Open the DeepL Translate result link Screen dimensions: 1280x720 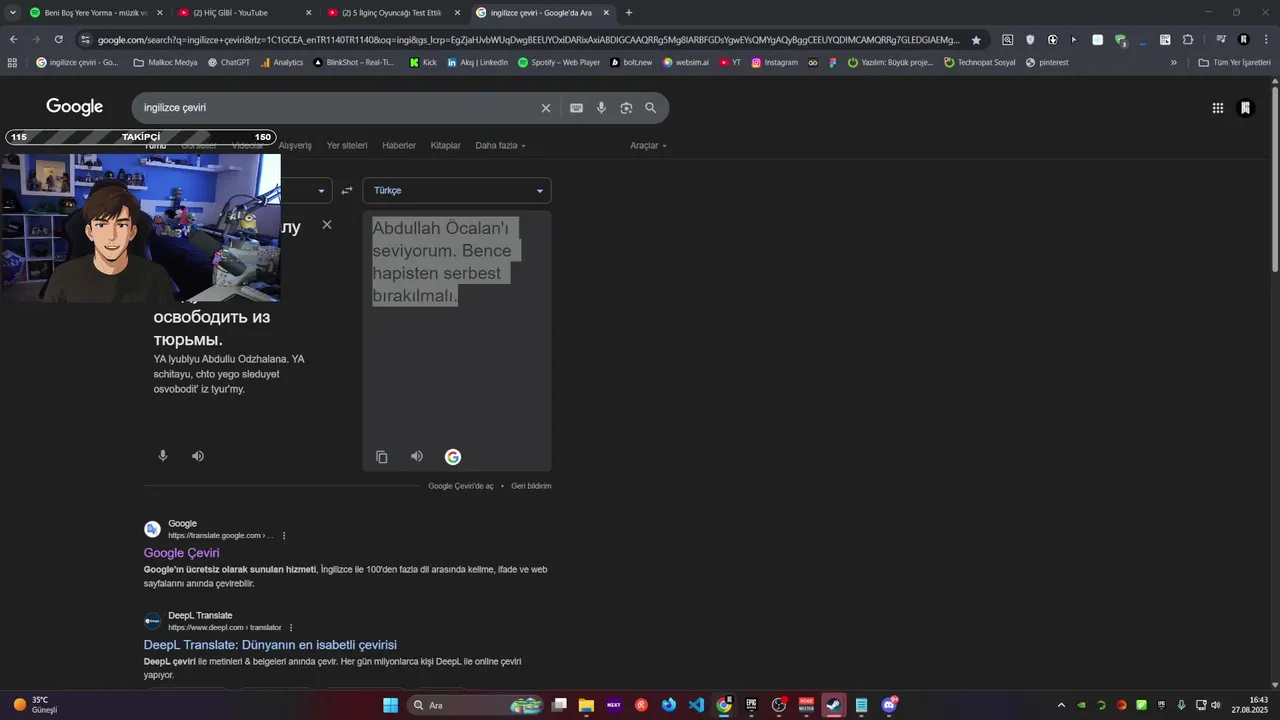tap(270, 645)
